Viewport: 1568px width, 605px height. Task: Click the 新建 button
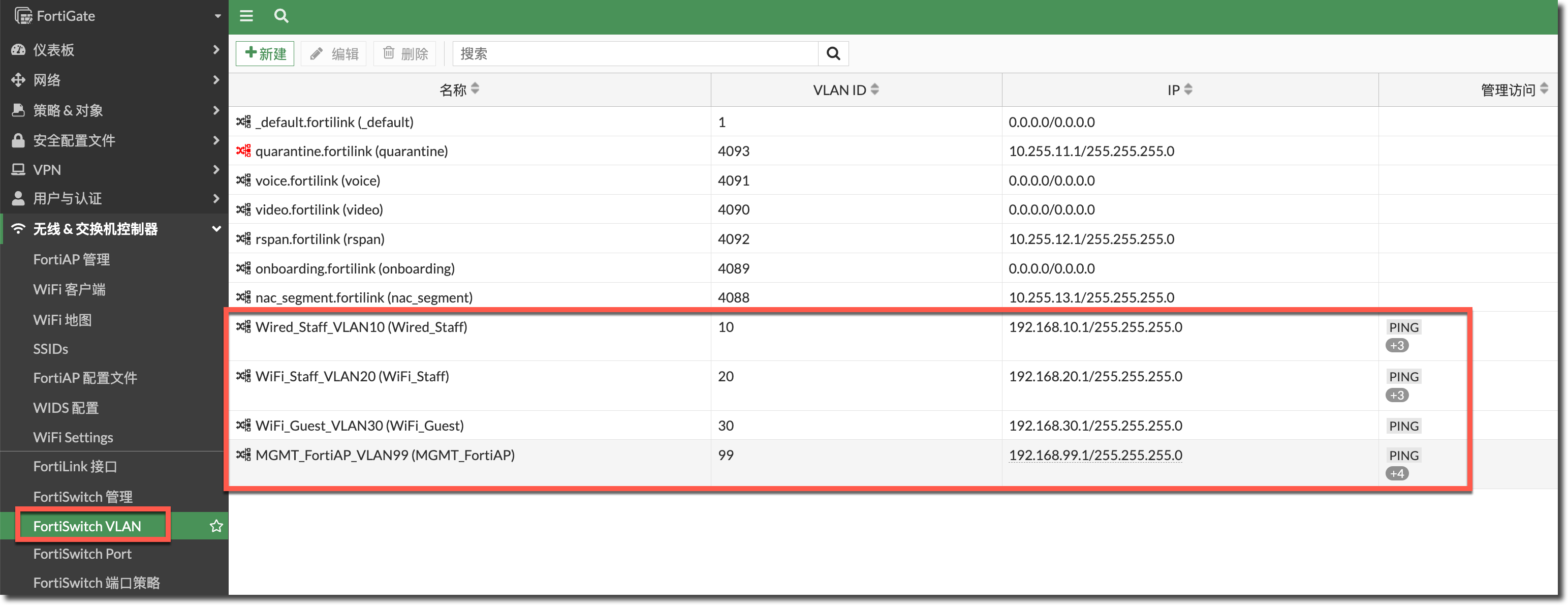265,53
